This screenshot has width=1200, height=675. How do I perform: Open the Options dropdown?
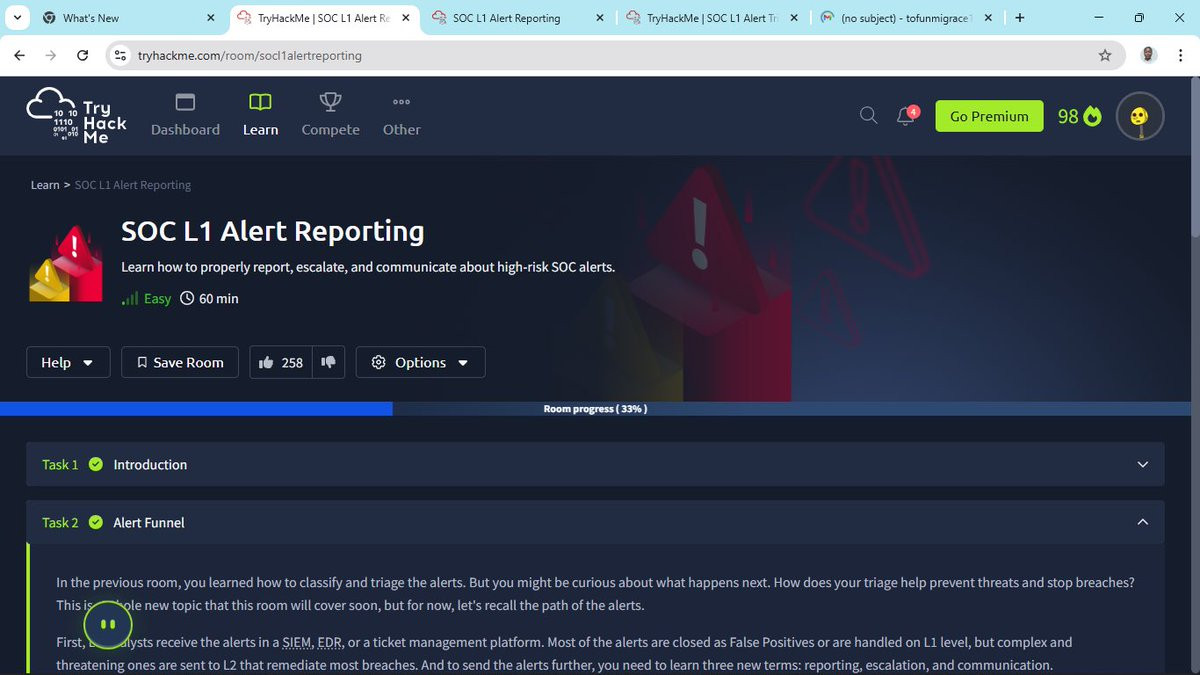pyautogui.click(x=420, y=362)
